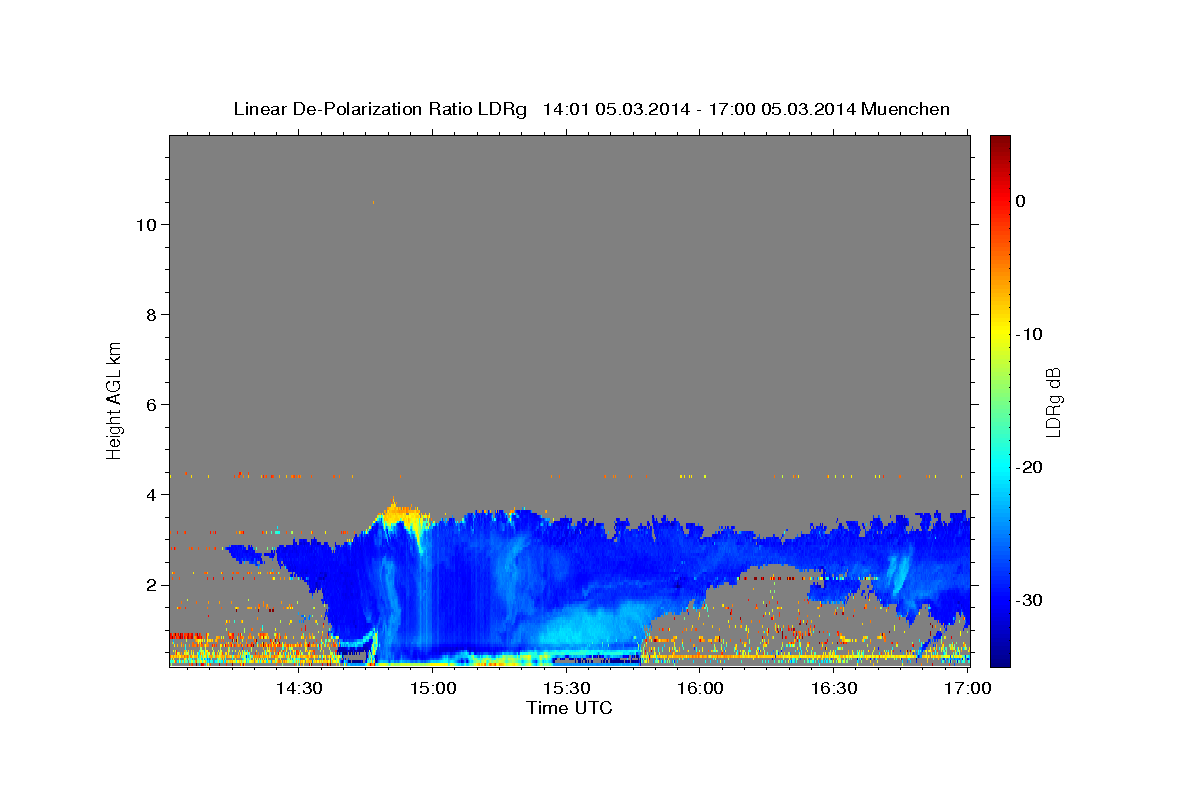
Task: Click the "Time UTC" axis label
Action: (569, 708)
